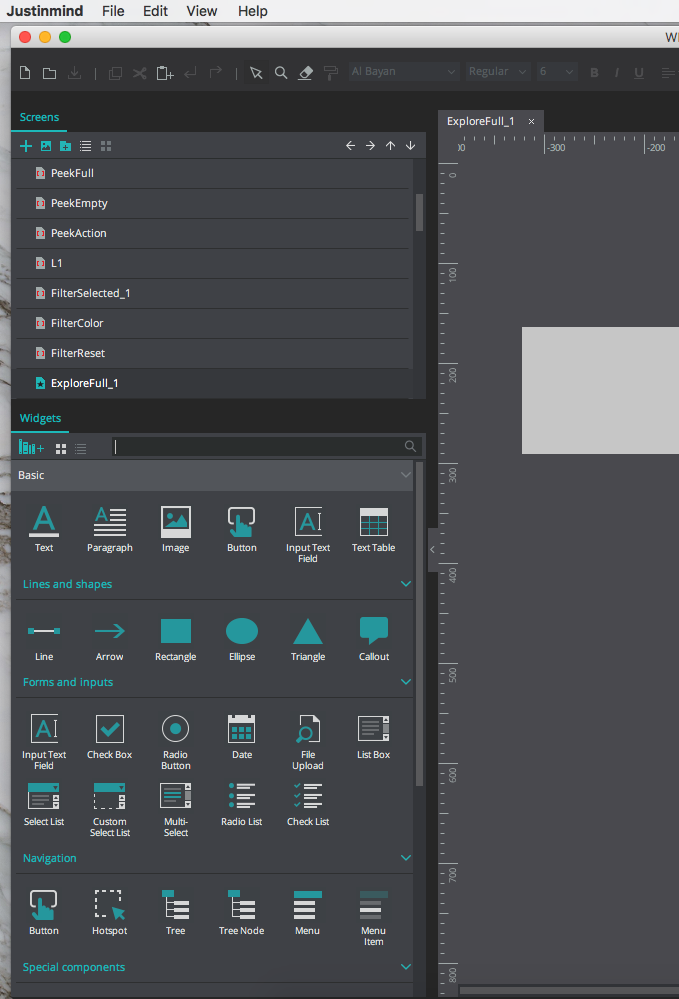Click the add new screen plus icon
The width and height of the screenshot is (679, 999).
[x=26, y=146]
